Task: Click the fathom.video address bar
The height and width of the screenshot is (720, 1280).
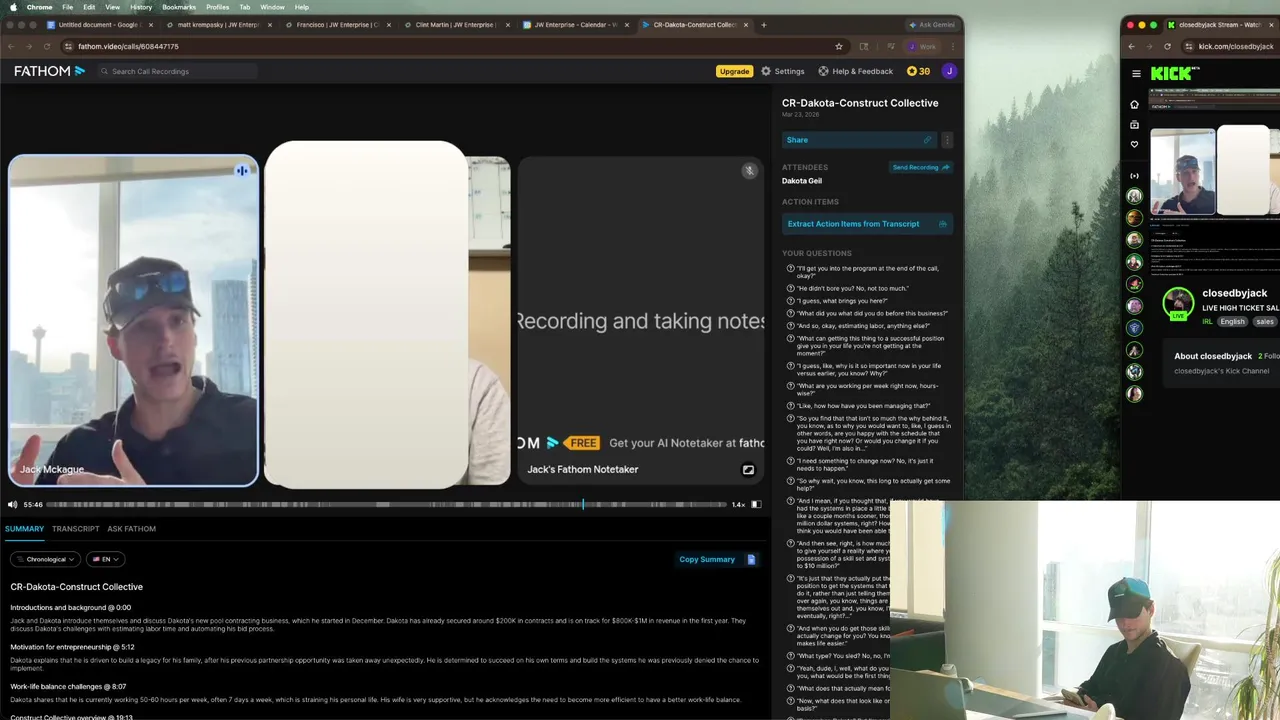Action: point(450,46)
